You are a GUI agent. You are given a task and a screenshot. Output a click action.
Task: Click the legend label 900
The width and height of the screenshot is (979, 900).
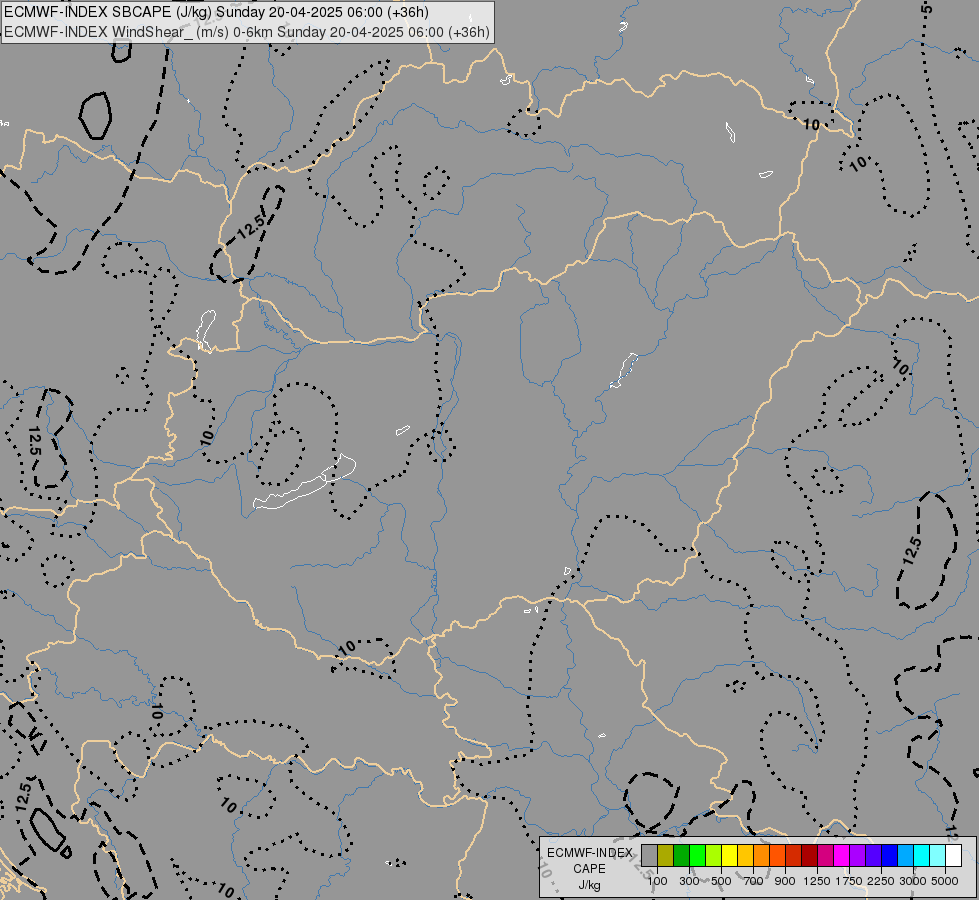click(785, 881)
